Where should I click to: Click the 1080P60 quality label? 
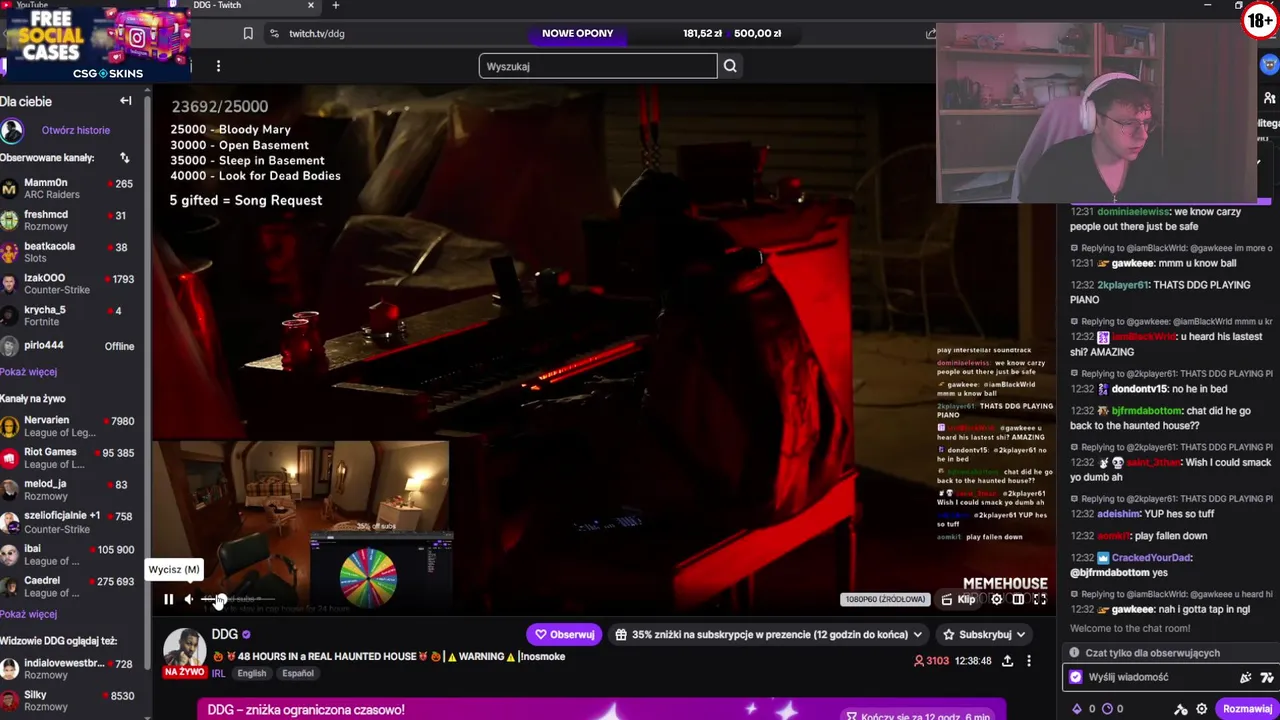[885, 599]
